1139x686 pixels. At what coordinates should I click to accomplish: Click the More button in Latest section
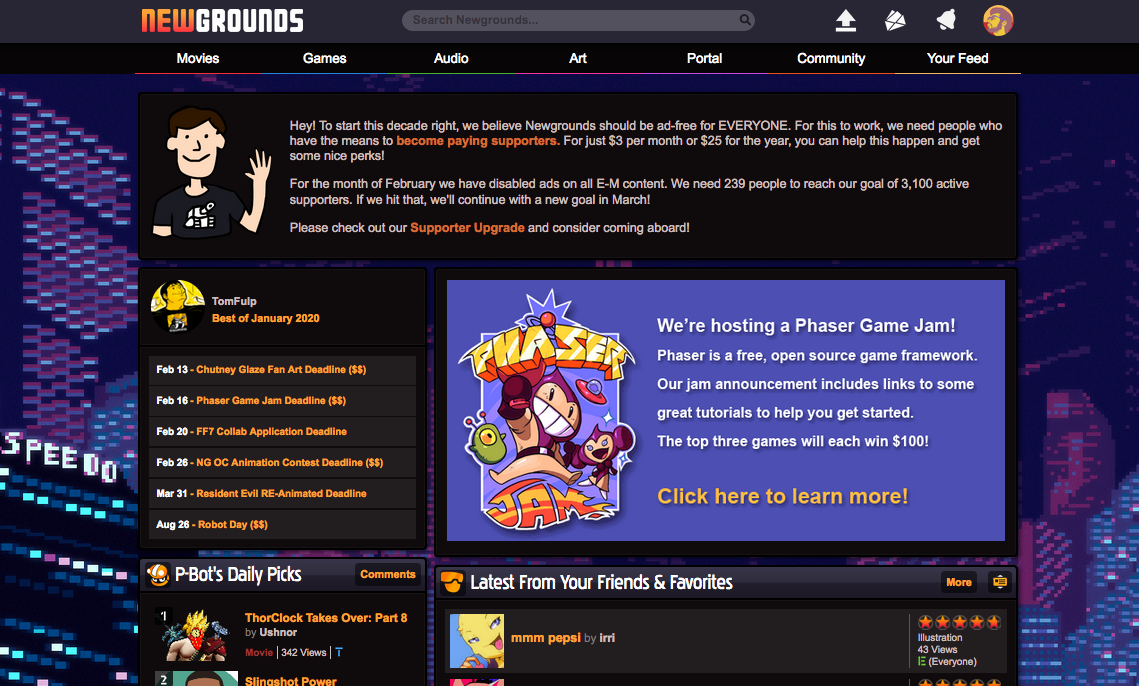(959, 582)
